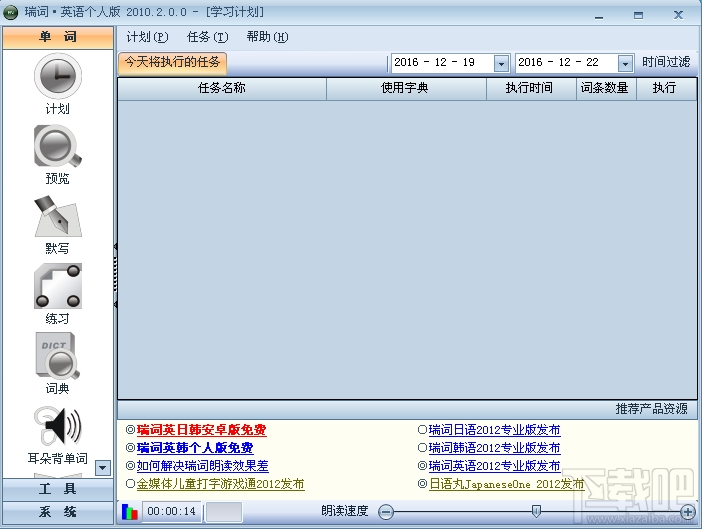Image resolution: width=702 pixels, height=529 pixels.
Task: Open the 练习 practice icon
Action: [x=58, y=286]
